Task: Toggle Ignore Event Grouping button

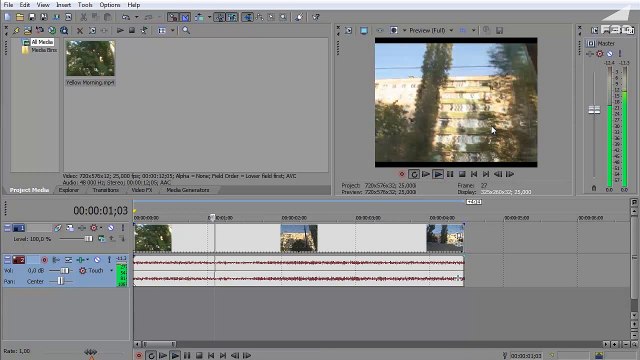Action: 232,17
